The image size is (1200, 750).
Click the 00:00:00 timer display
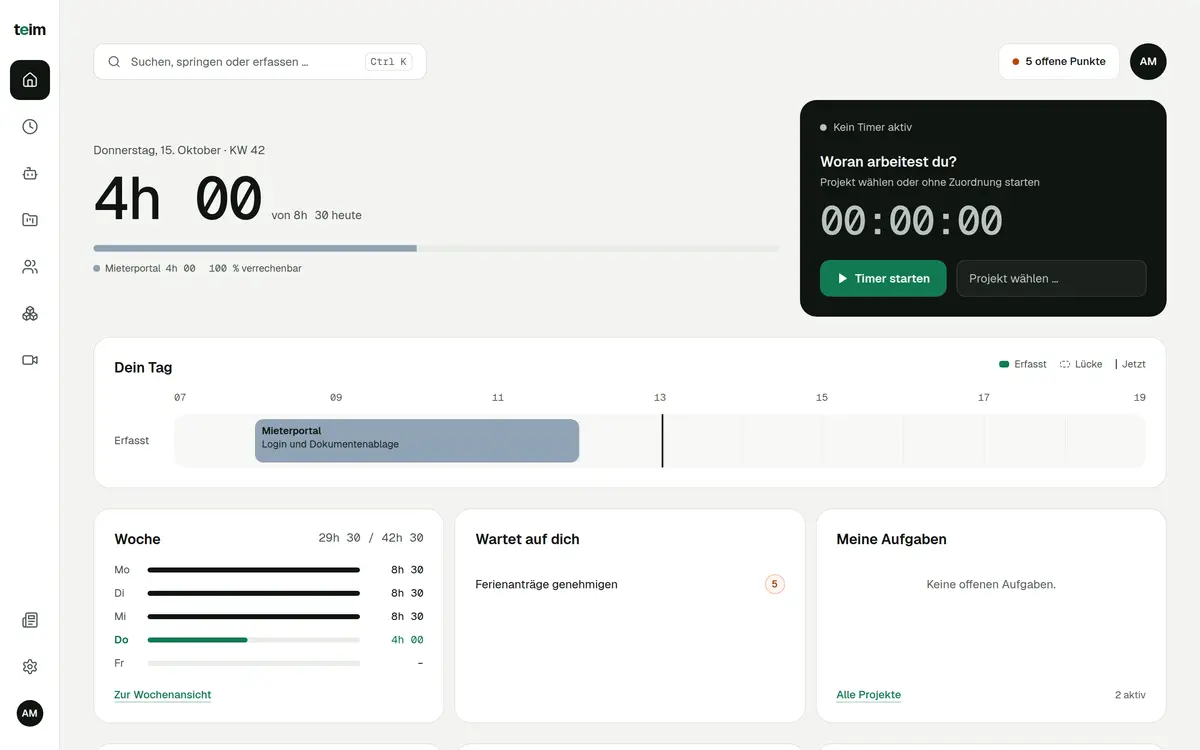911,221
